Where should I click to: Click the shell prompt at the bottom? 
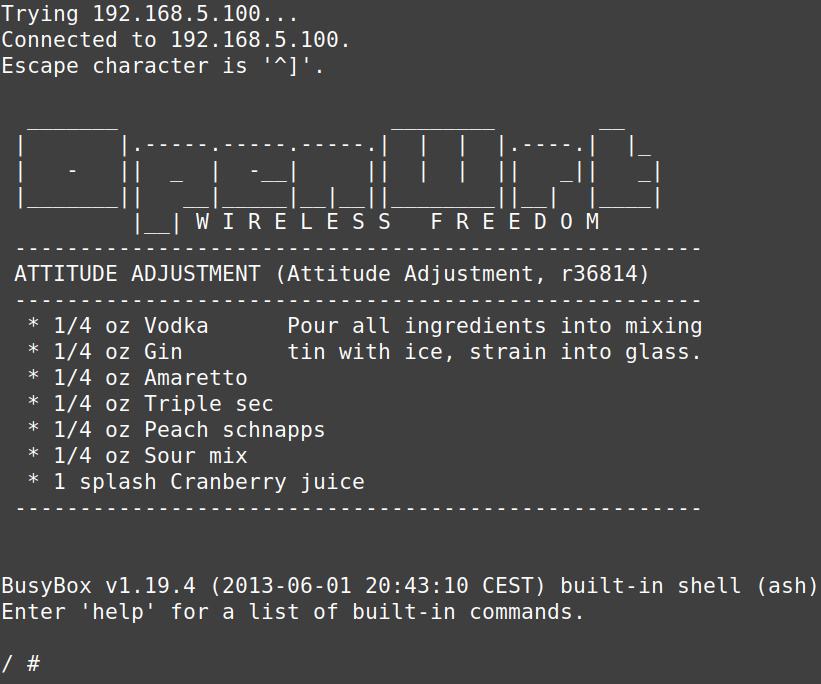20,664
